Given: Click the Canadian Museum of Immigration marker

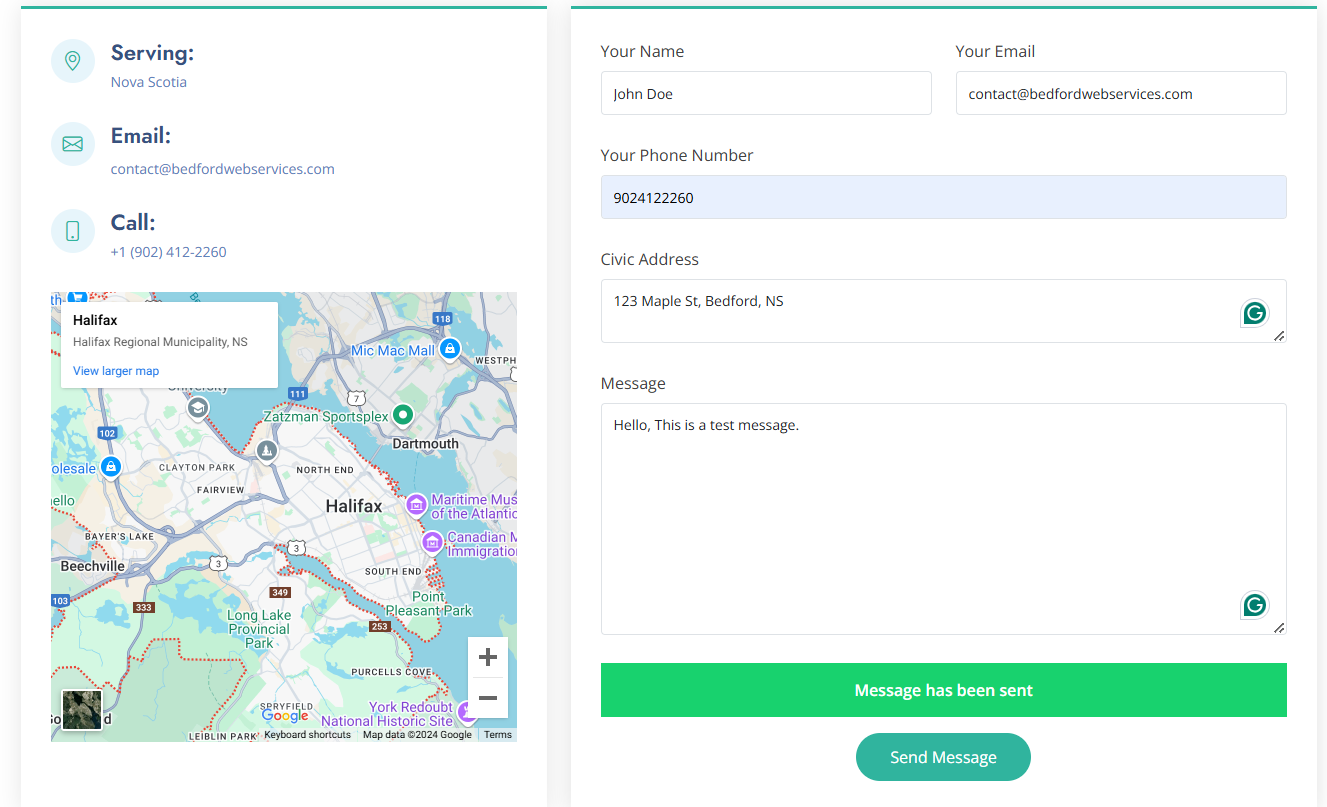Looking at the screenshot, I should [x=432, y=542].
